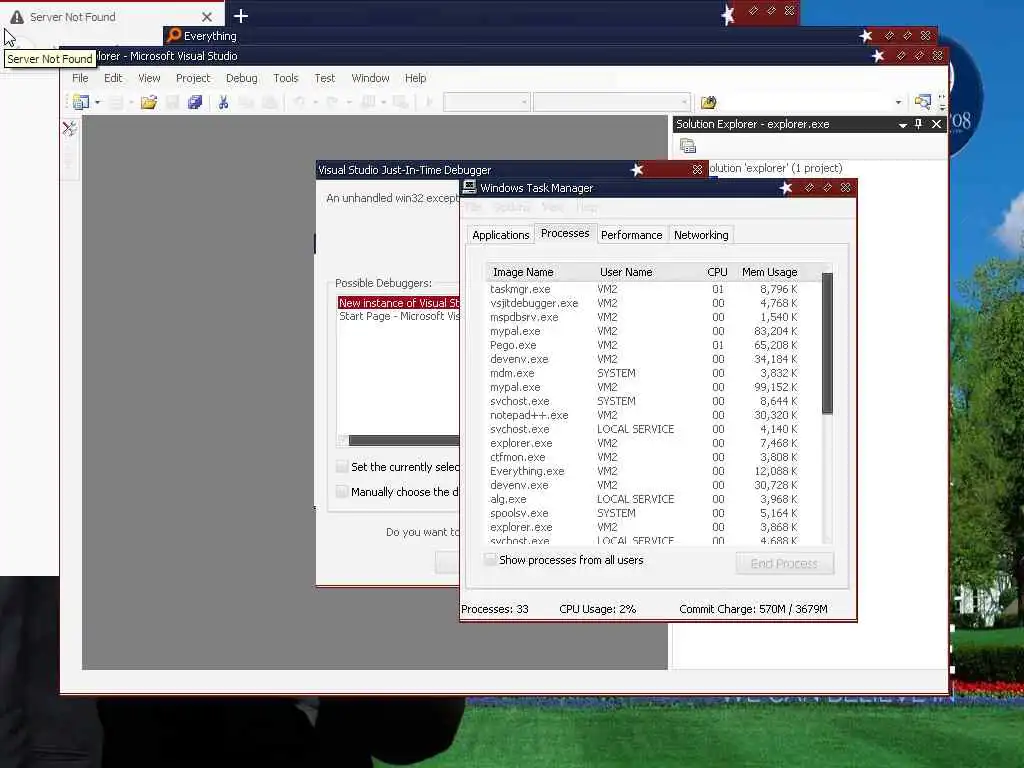Image resolution: width=1024 pixels, height=768 pixels.
Task: Open Solution Explorer window position dropdown arrow
Action: [903, 124]
